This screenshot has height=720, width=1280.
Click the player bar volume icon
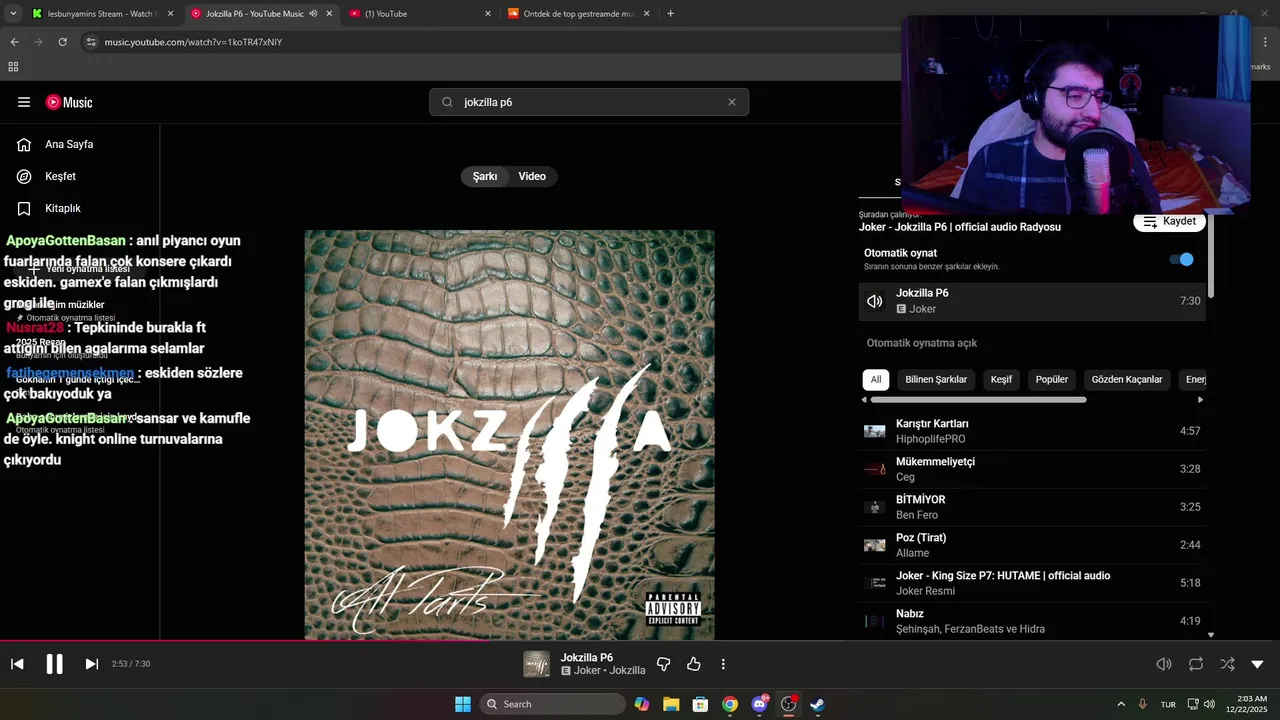1164,664
